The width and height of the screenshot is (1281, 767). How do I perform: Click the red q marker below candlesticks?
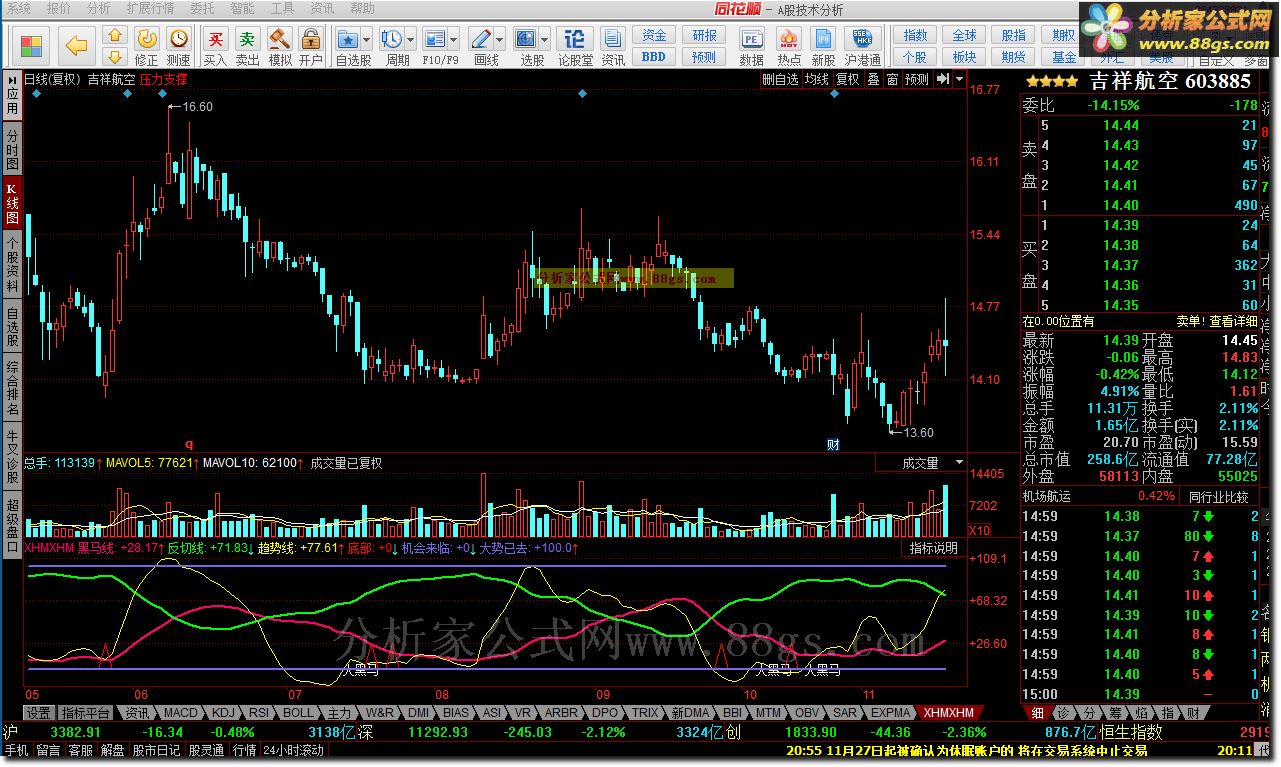(188, 443)
